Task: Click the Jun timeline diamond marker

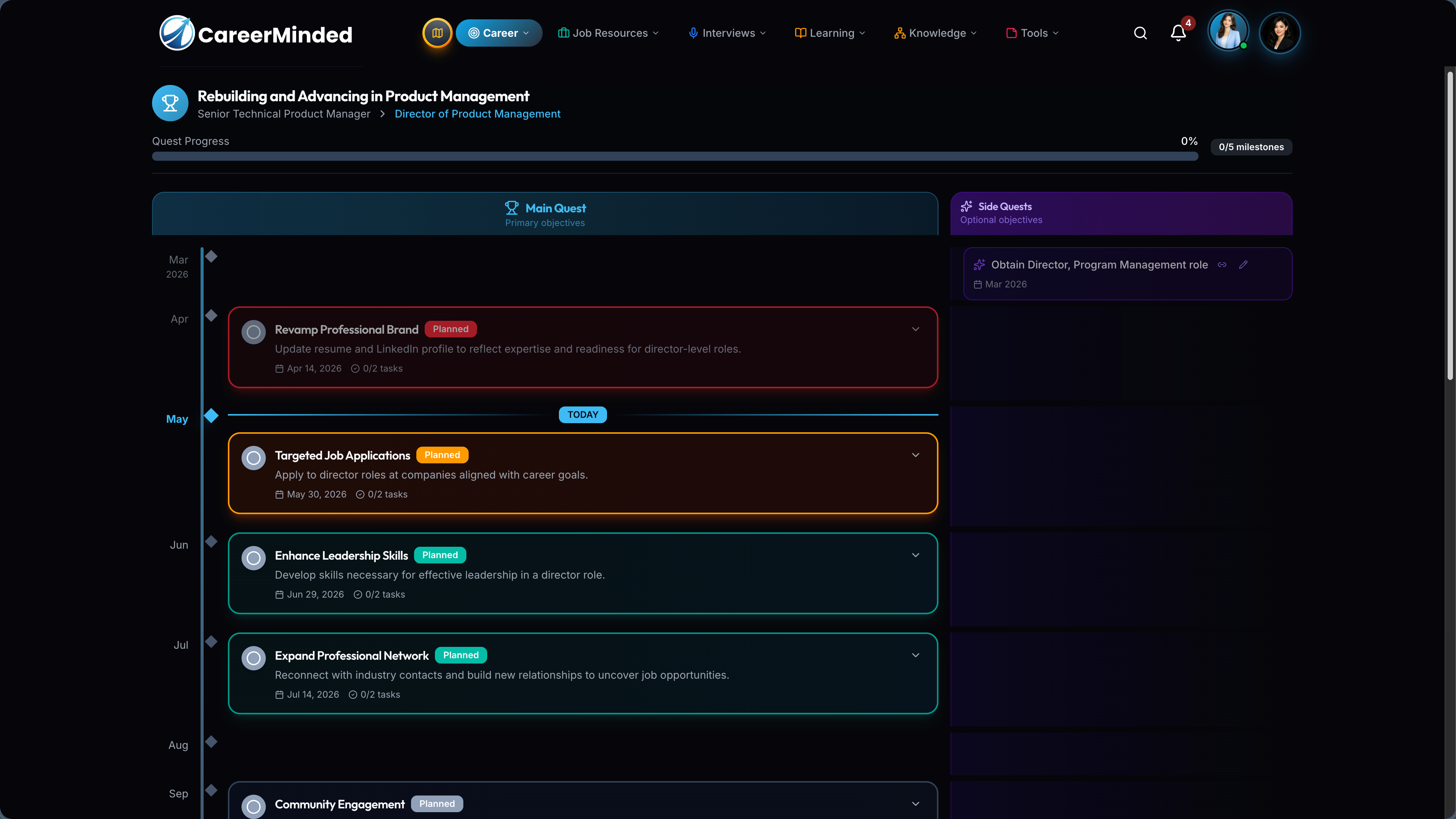Action: point(212,541)
